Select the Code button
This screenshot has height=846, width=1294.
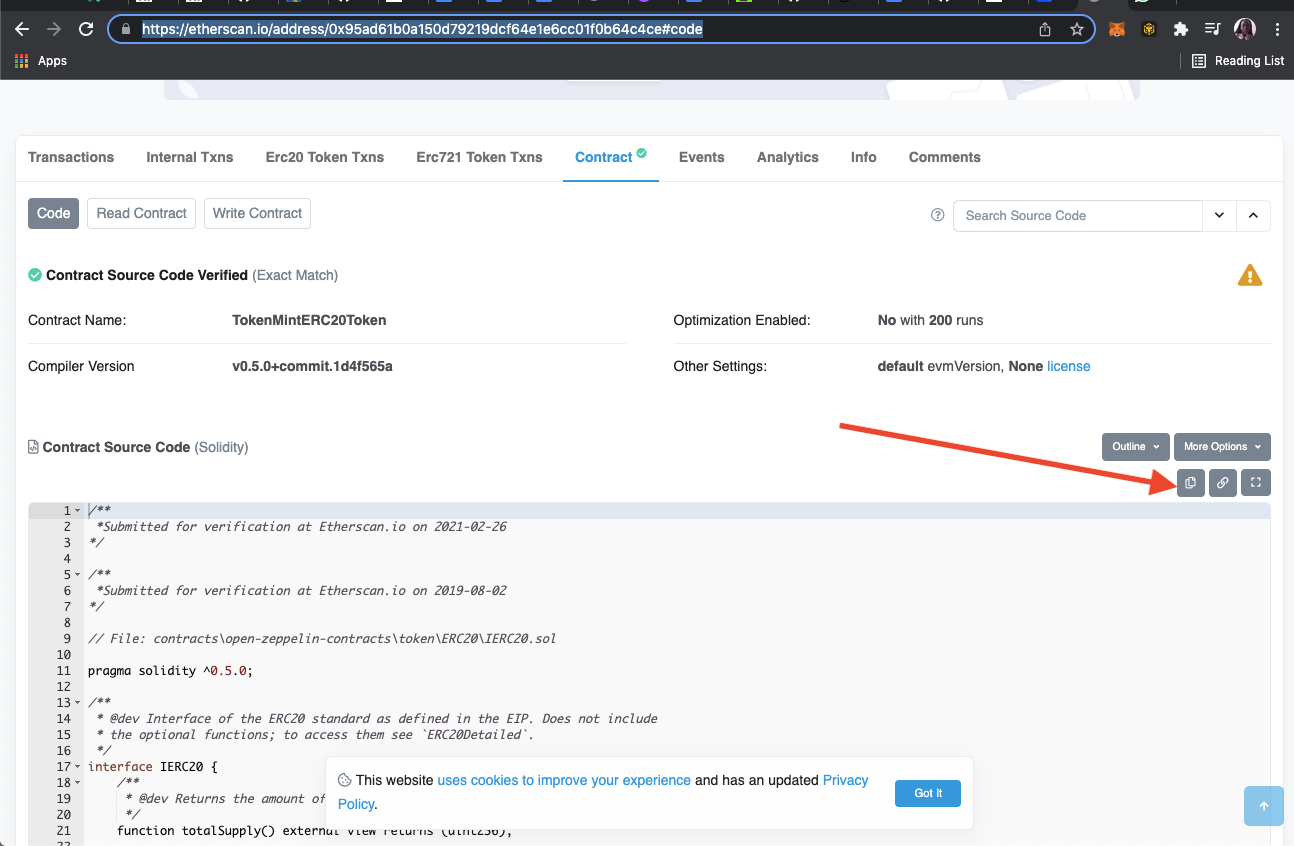[x=53, y=213]
